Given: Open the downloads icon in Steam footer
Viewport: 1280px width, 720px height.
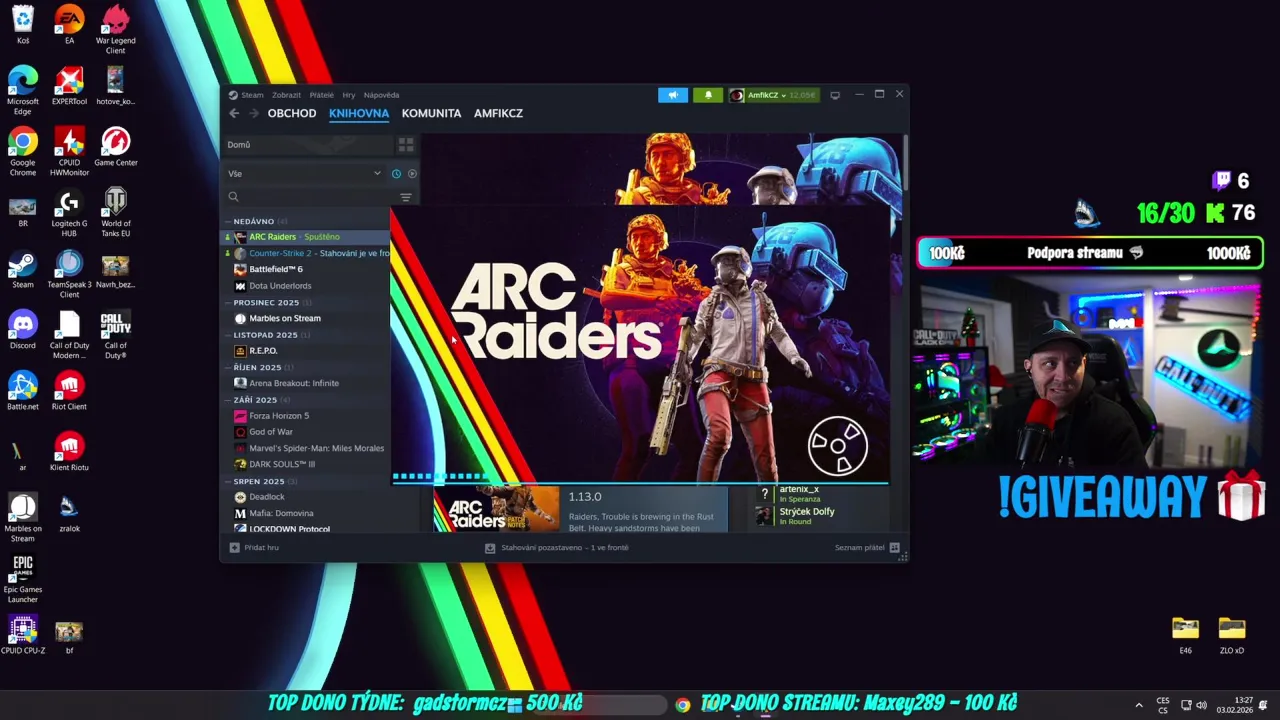Looking at the screenshot, I should [x=490, y=548].
